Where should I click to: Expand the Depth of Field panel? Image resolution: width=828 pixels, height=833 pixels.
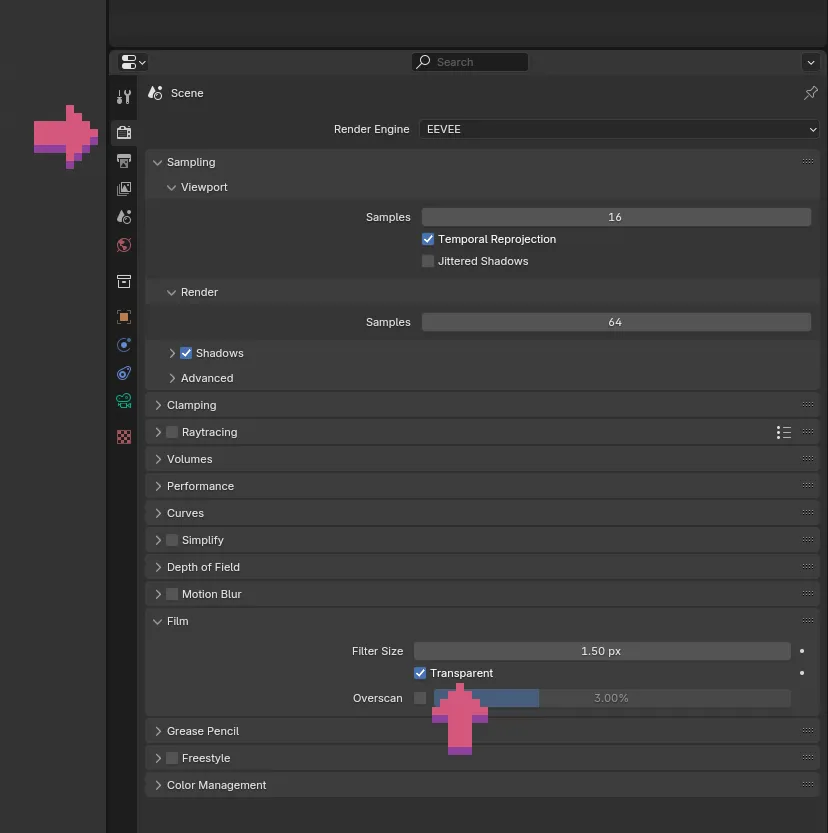click(203, 567)
